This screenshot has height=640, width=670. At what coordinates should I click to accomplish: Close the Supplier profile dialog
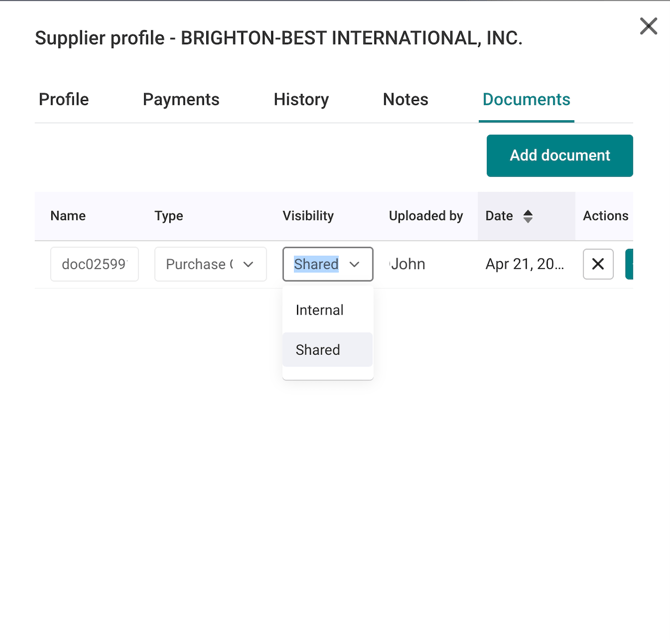click(648, 27)
